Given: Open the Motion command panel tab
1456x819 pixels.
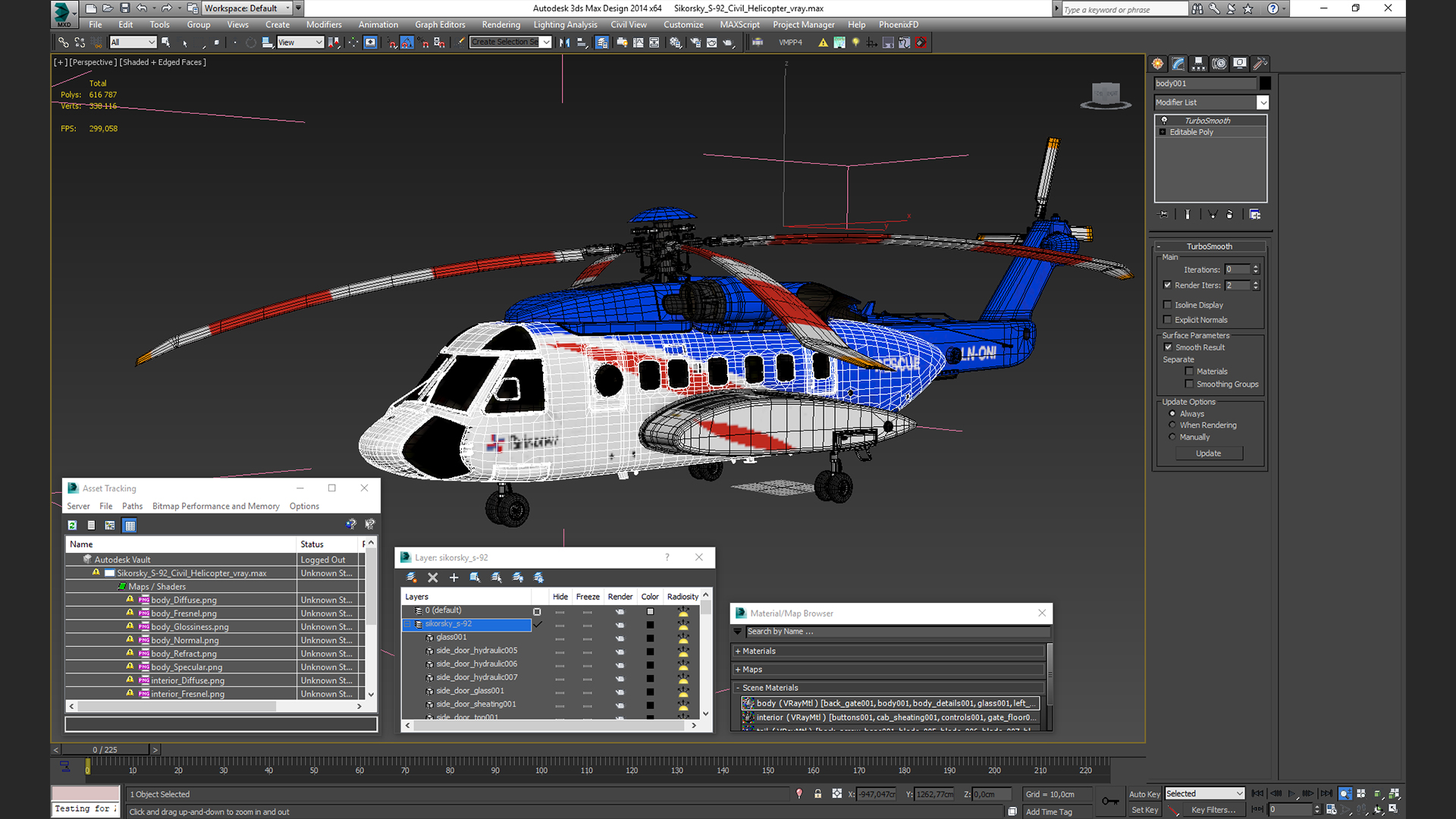Looking at the screenshot, I should pos(1219,64).
